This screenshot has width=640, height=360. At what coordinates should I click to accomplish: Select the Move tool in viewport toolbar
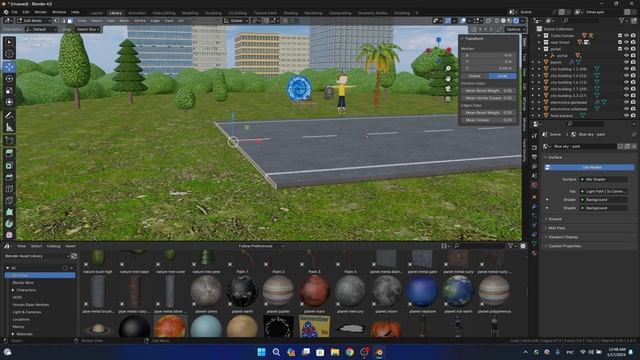click(9, 67)
